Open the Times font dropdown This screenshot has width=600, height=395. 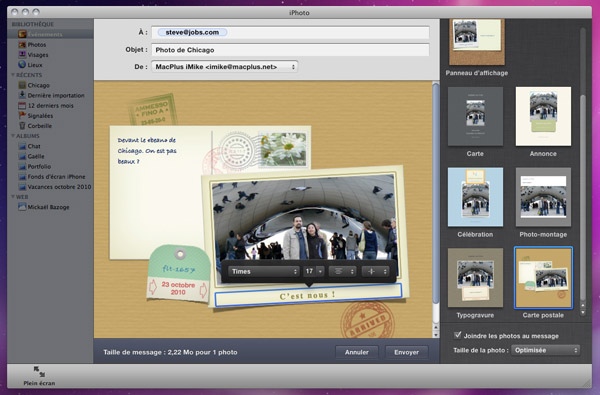(x=264, y=271)
